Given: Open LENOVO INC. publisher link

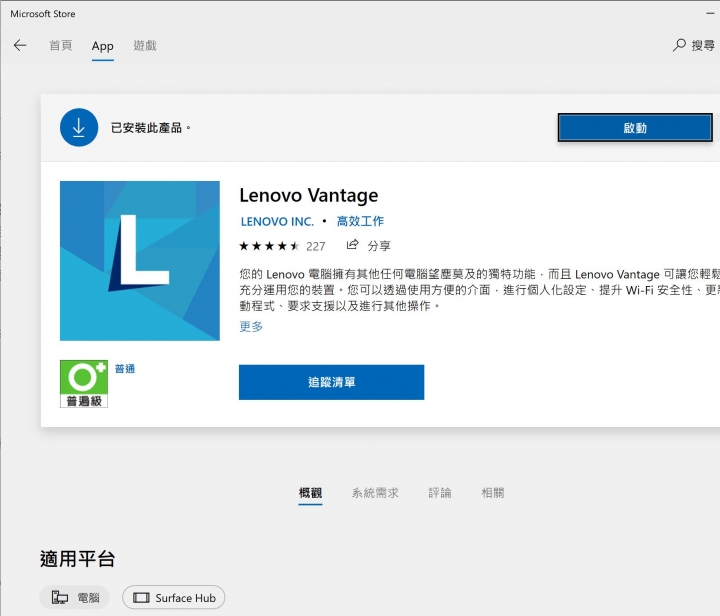Looking at the screenshot, I should [x=277, y=222].
